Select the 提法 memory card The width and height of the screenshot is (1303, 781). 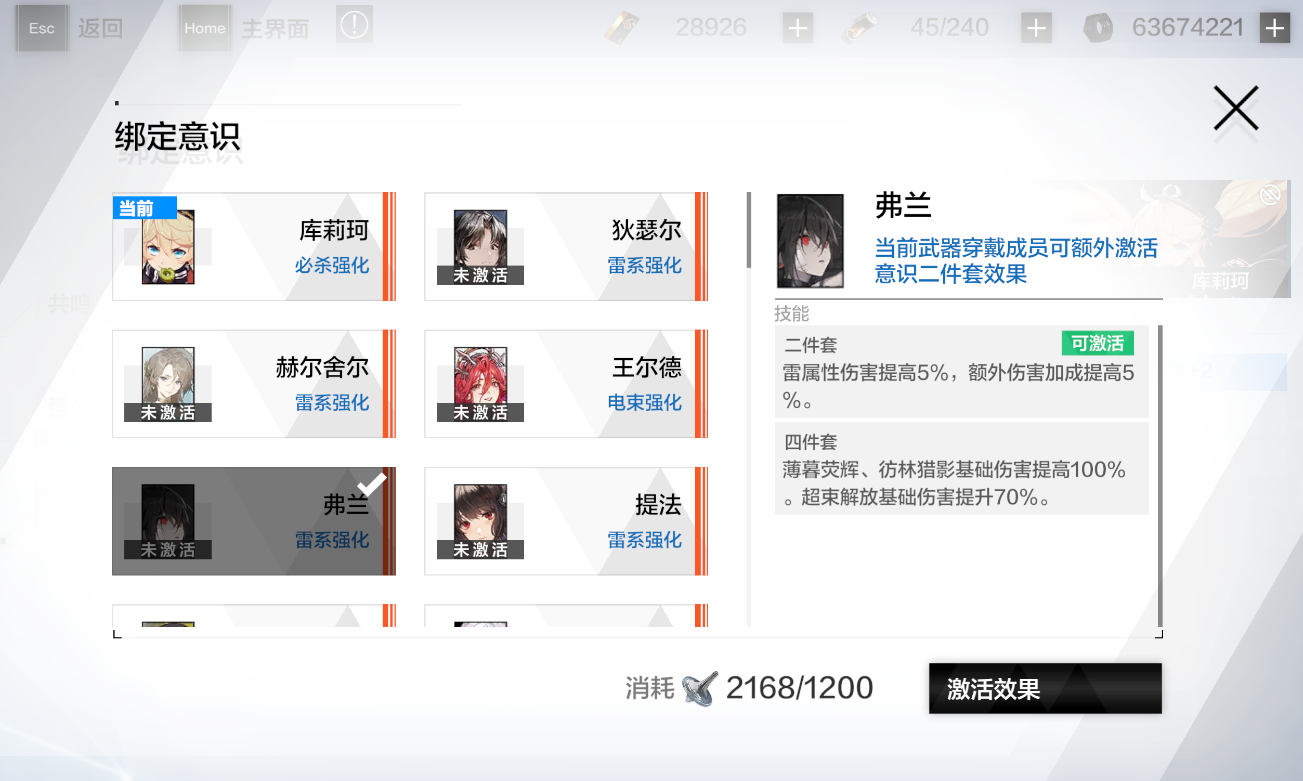click(566, 521)
